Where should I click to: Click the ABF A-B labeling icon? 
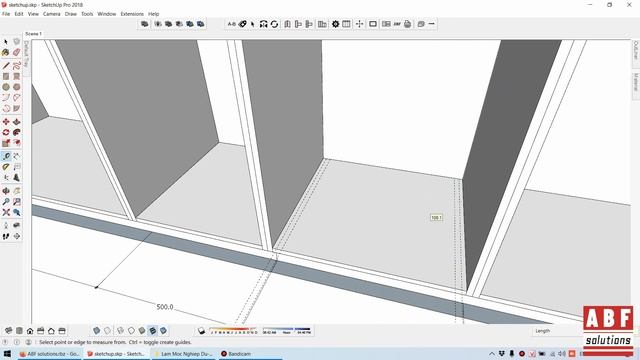[231, 24]
